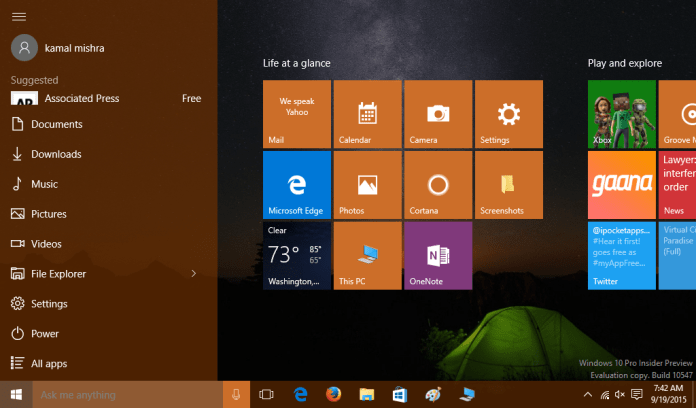Open the Mail tile
This screenshot has width=696, height=408.
pyautogui.click(x=297, y=114)
